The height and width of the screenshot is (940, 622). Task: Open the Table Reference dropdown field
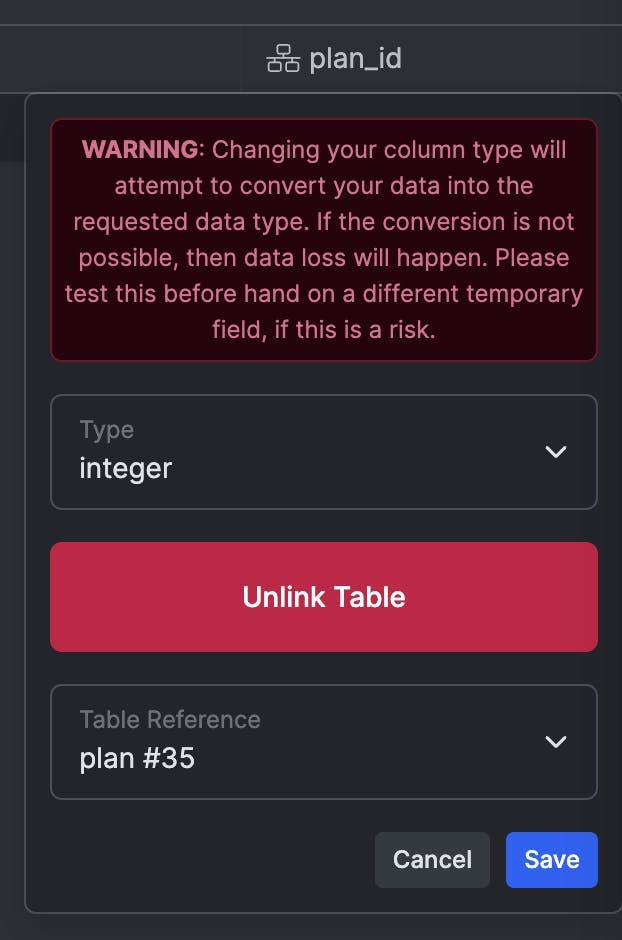tap(324, 742)
